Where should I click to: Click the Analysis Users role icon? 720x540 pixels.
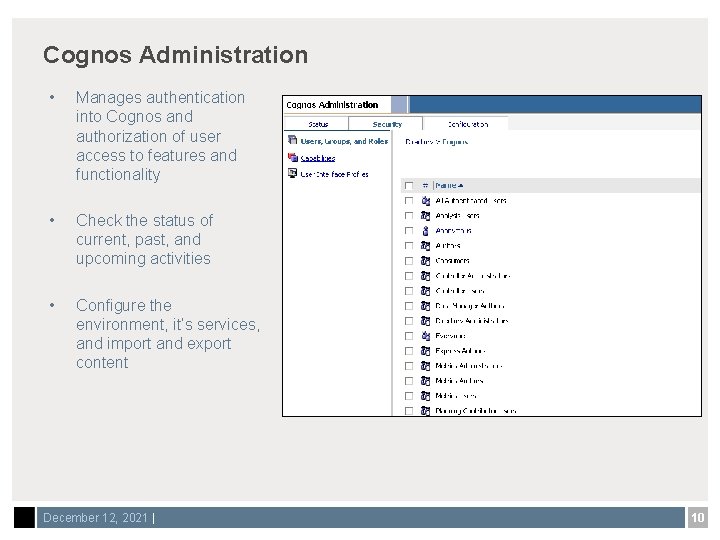click(426, 216)
